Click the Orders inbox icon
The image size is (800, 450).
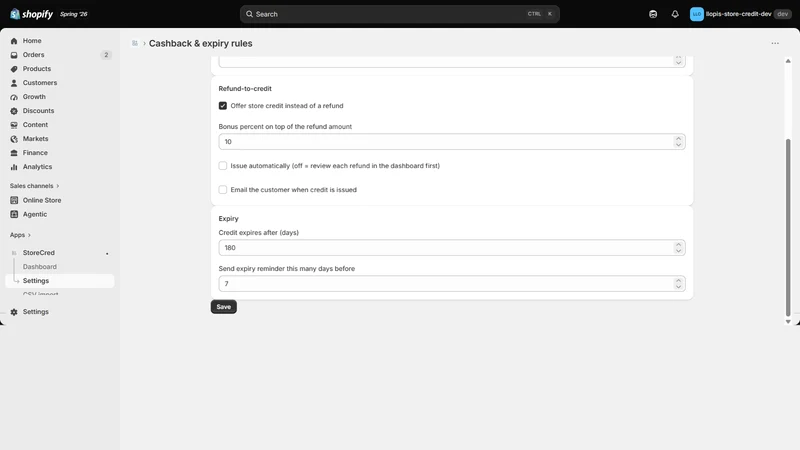(x=14, y=55)
